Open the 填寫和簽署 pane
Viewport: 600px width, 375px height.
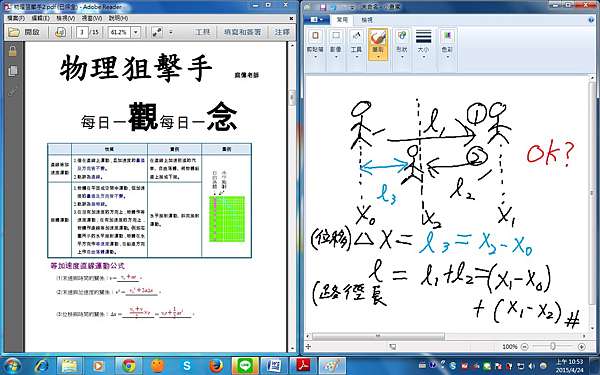click(x=243, y=32)
